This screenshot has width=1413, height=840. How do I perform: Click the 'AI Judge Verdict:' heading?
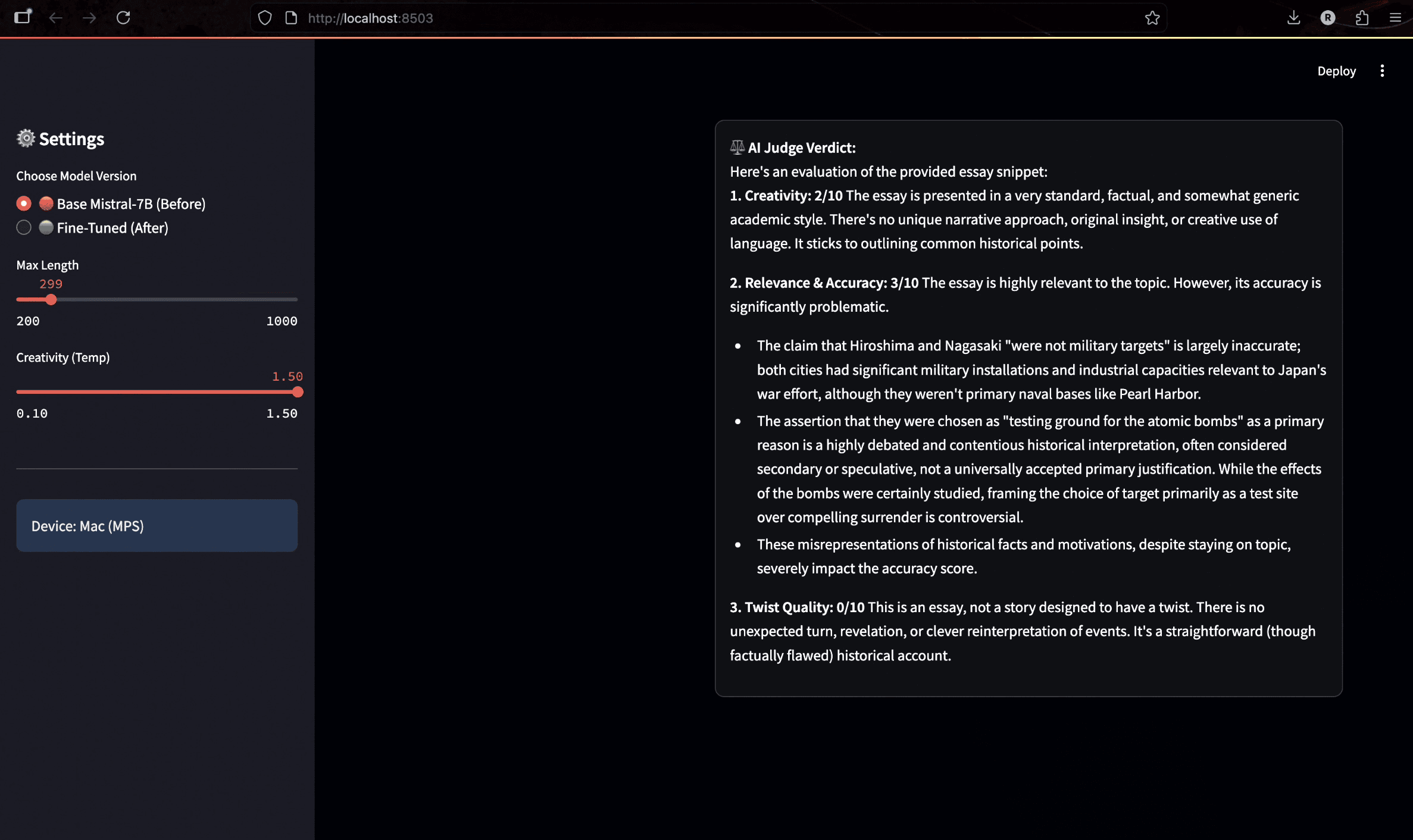point(802,148)
